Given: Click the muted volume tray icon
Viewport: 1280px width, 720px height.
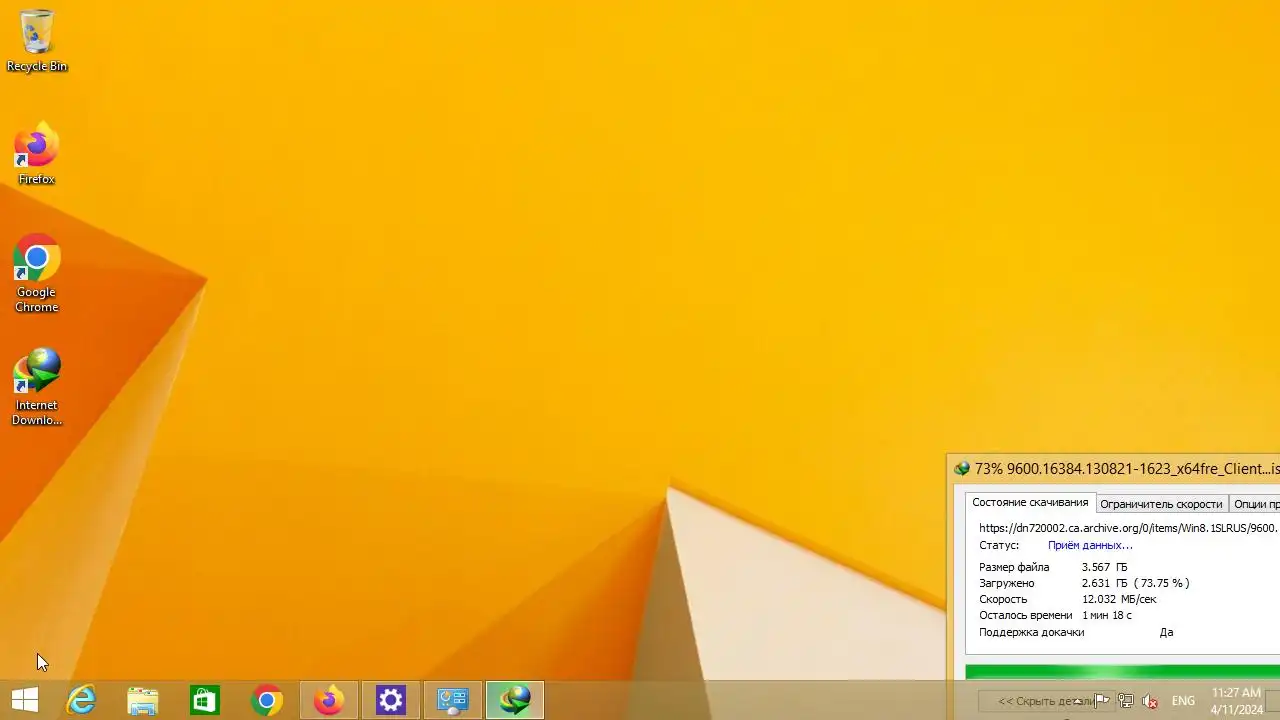Looking at the screenshot, I should (x=1150, y=701).
